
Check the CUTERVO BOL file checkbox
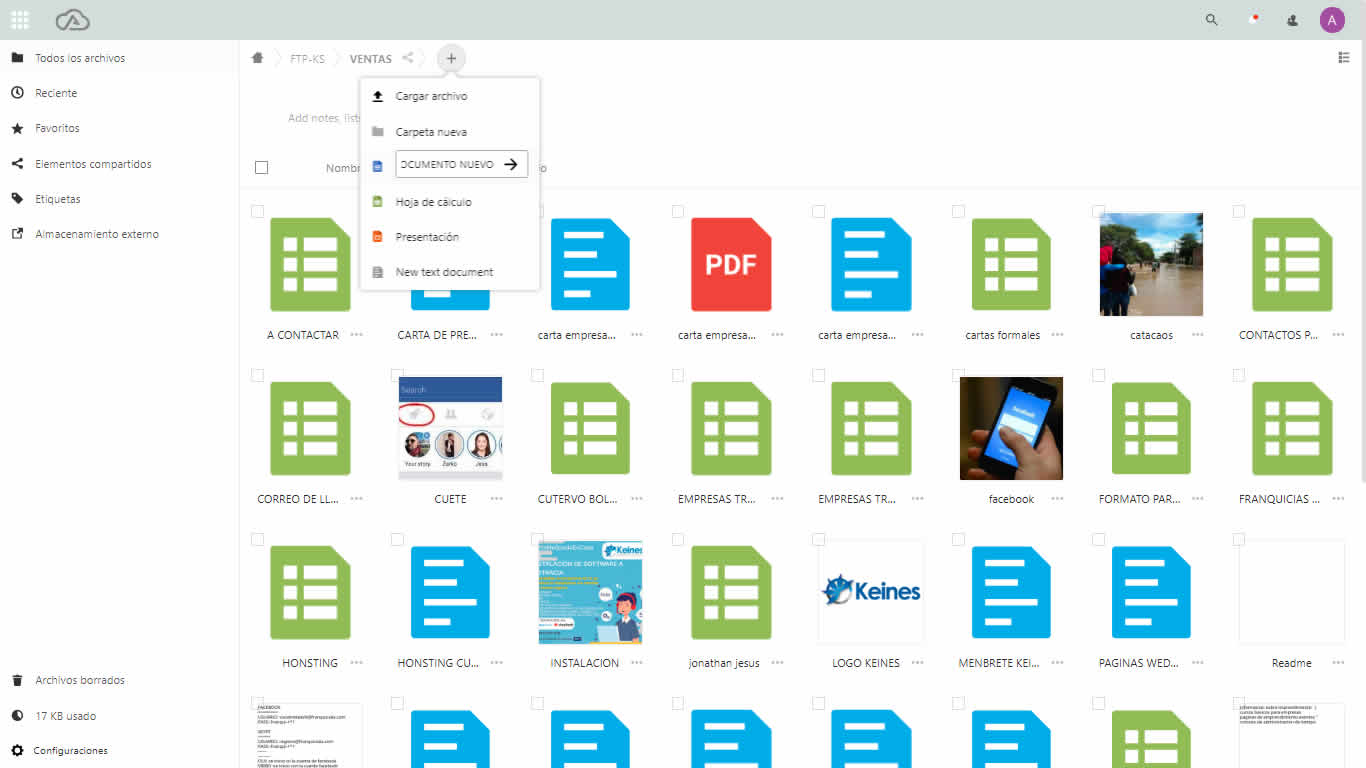537,375
